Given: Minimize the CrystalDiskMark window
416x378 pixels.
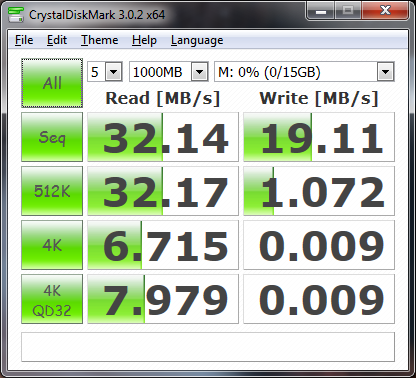Looking at the screenshot, I should pyautogui.click(x=321, y=11).
